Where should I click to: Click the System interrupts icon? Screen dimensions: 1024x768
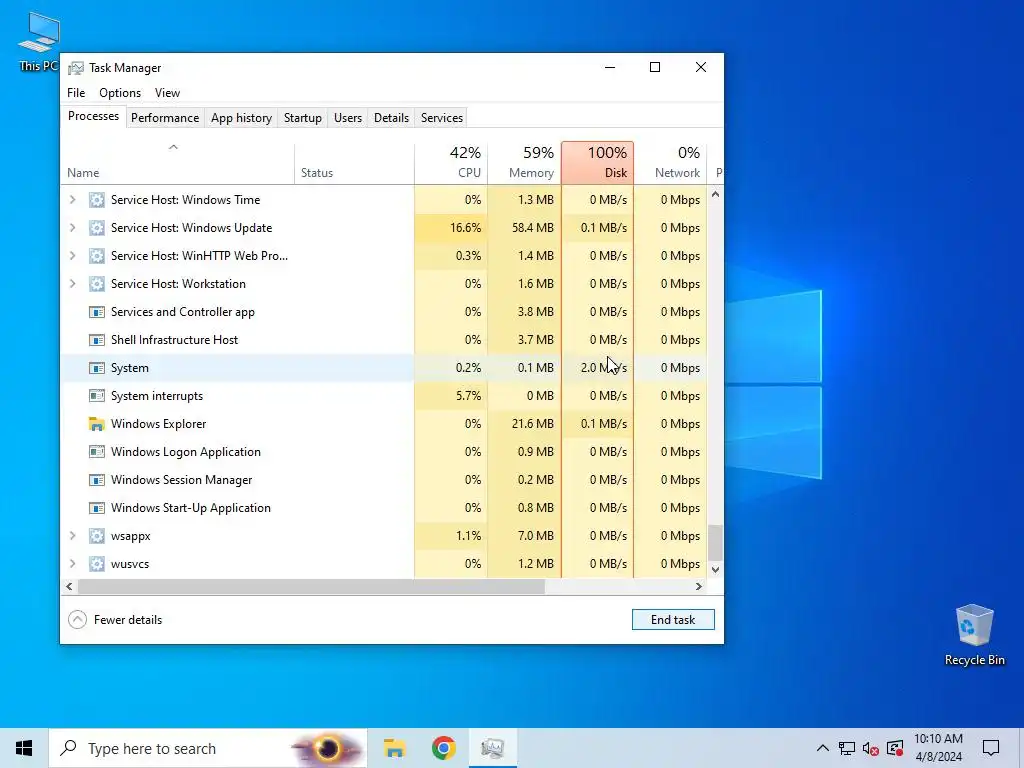[x=97, y=396]
